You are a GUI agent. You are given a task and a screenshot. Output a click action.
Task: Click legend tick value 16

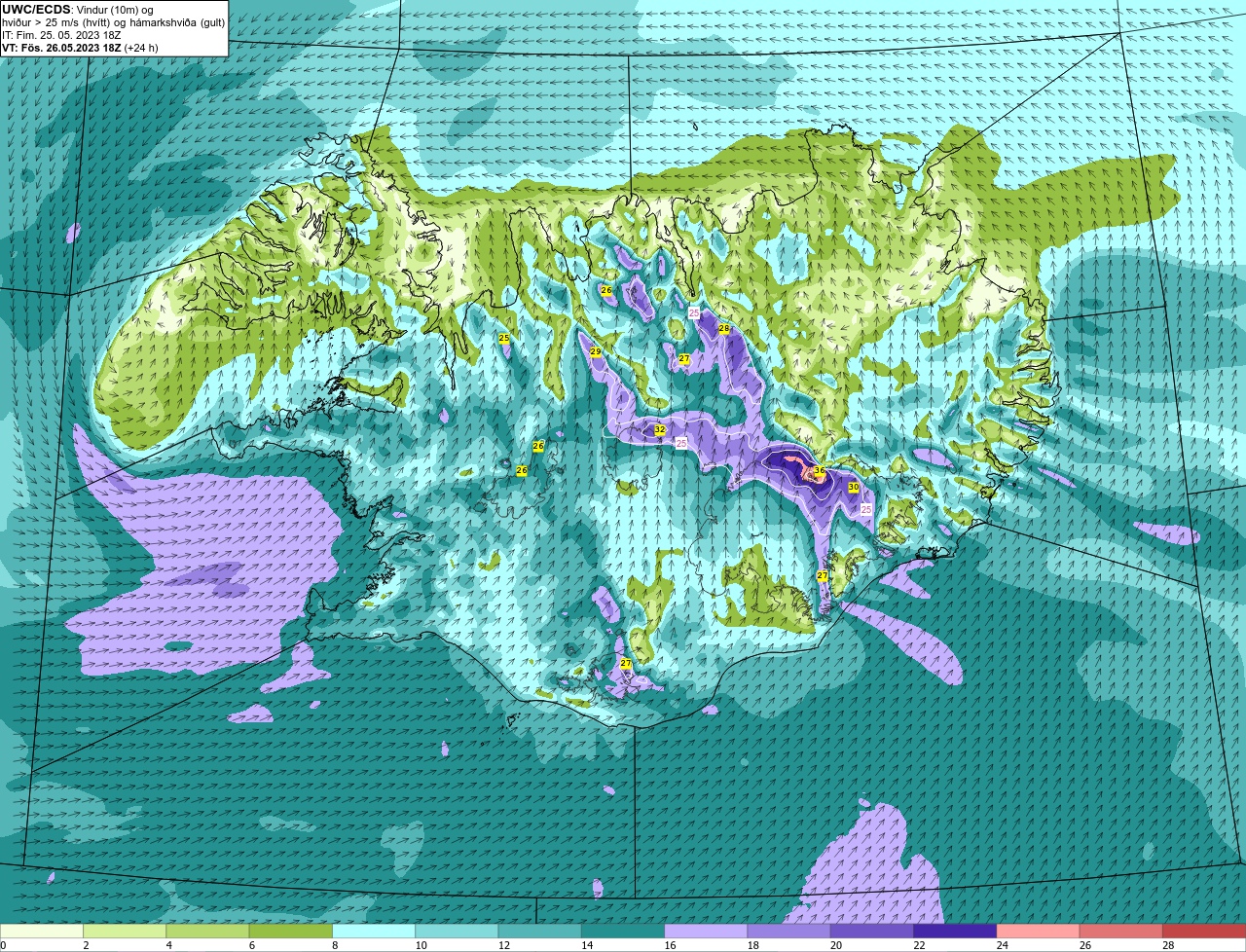[x=670, y=945]
